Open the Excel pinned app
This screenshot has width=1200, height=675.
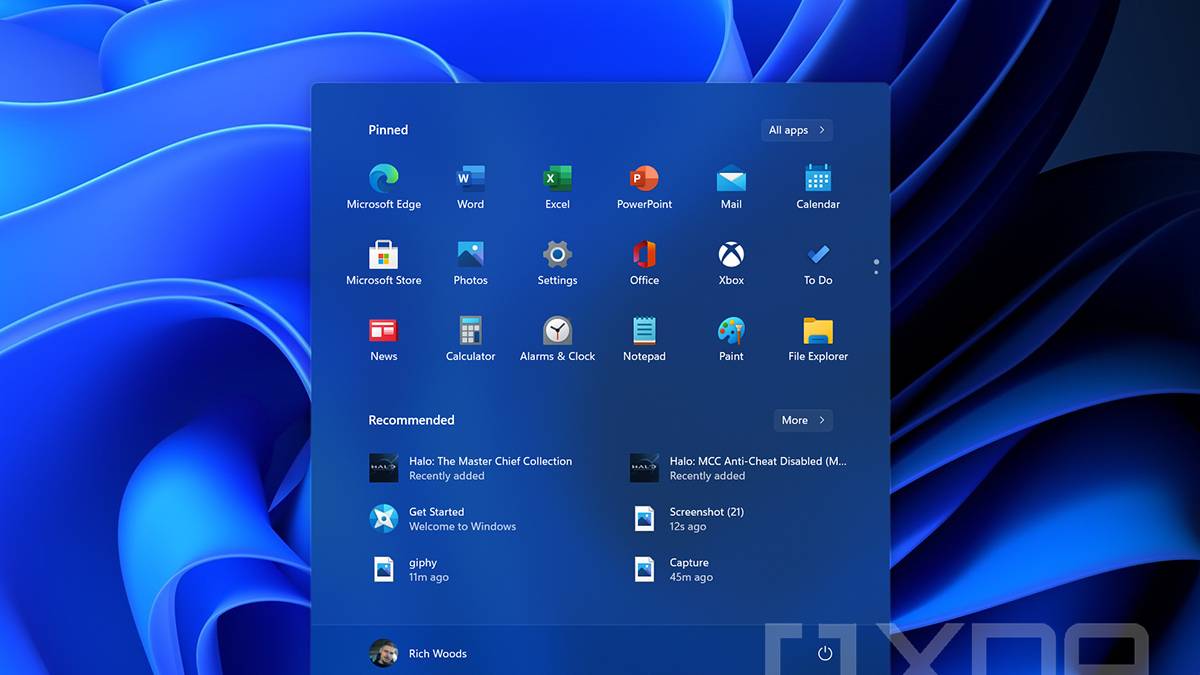(x=557, y=187)
